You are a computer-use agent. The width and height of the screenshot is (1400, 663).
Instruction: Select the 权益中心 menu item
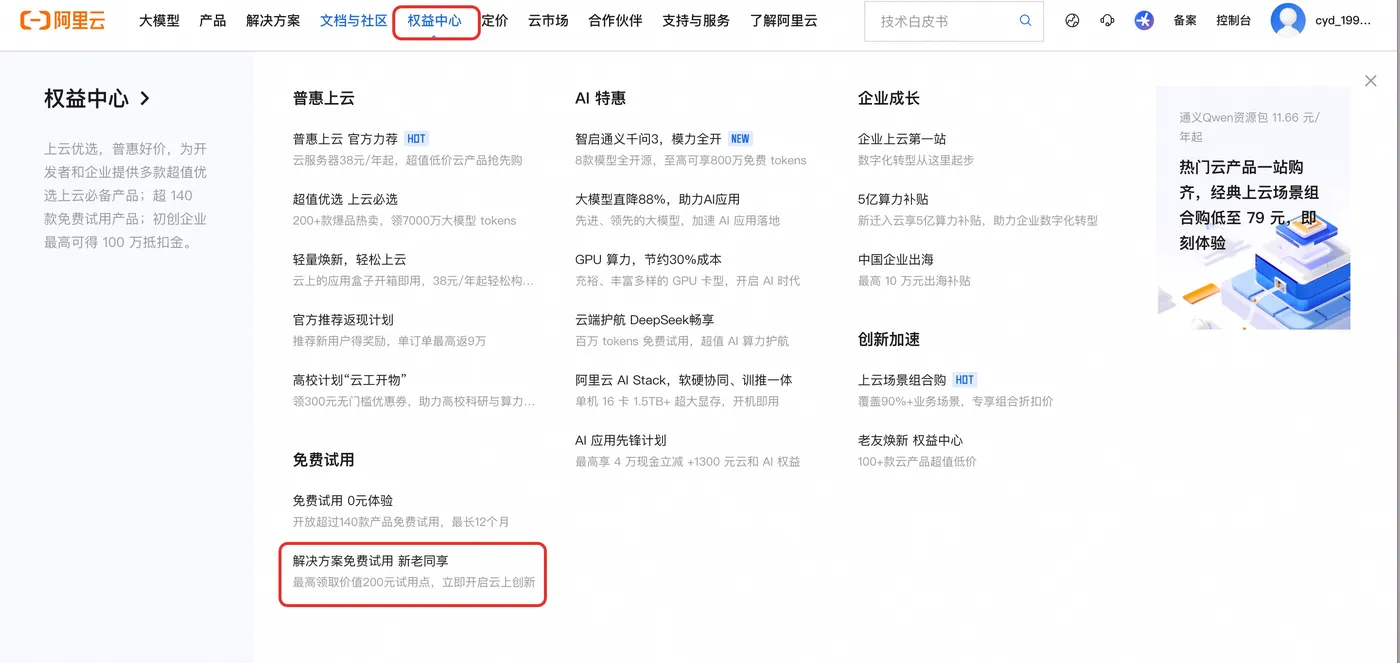point(435,20)
